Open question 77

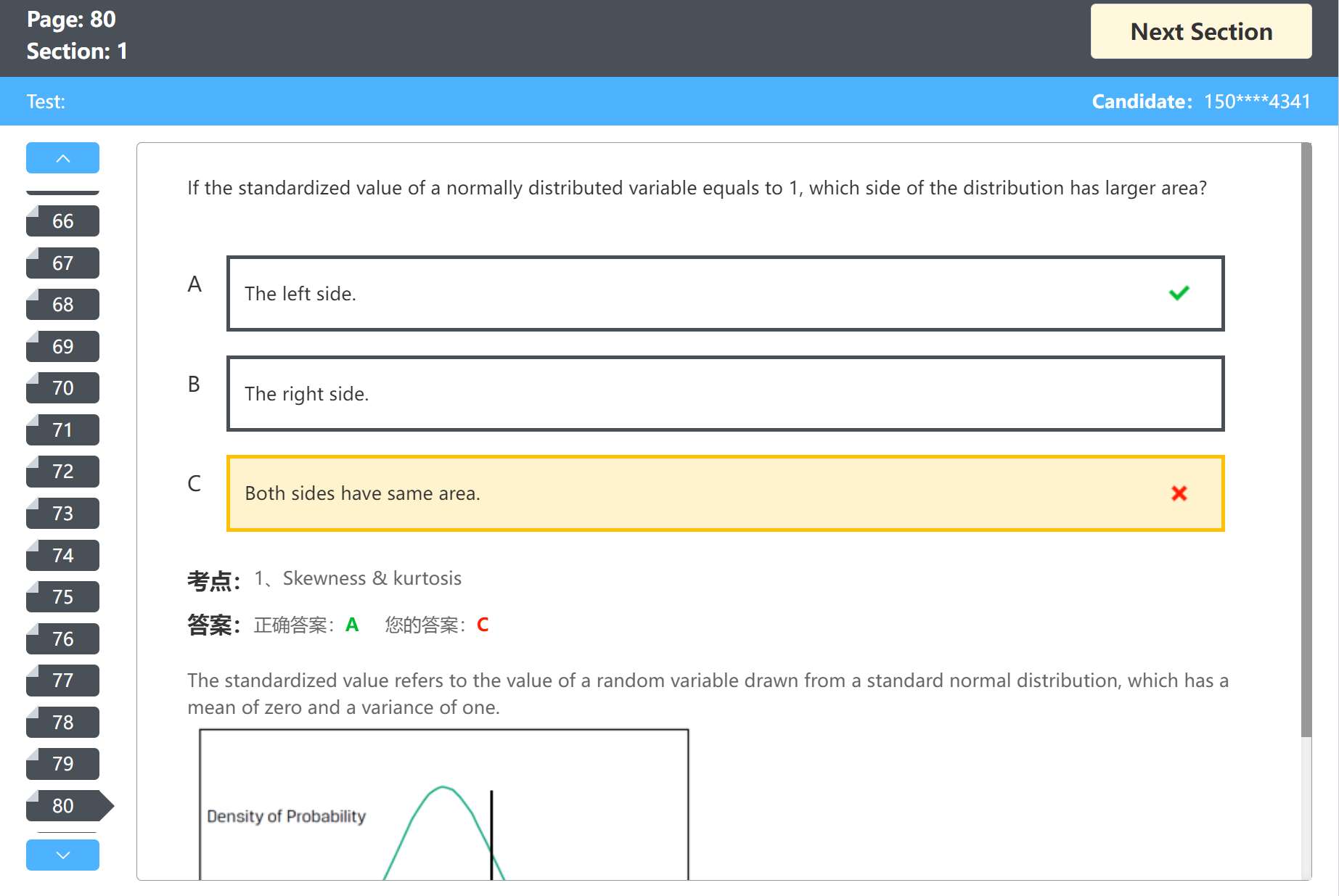pyautogui.click(x=63, y=681)
